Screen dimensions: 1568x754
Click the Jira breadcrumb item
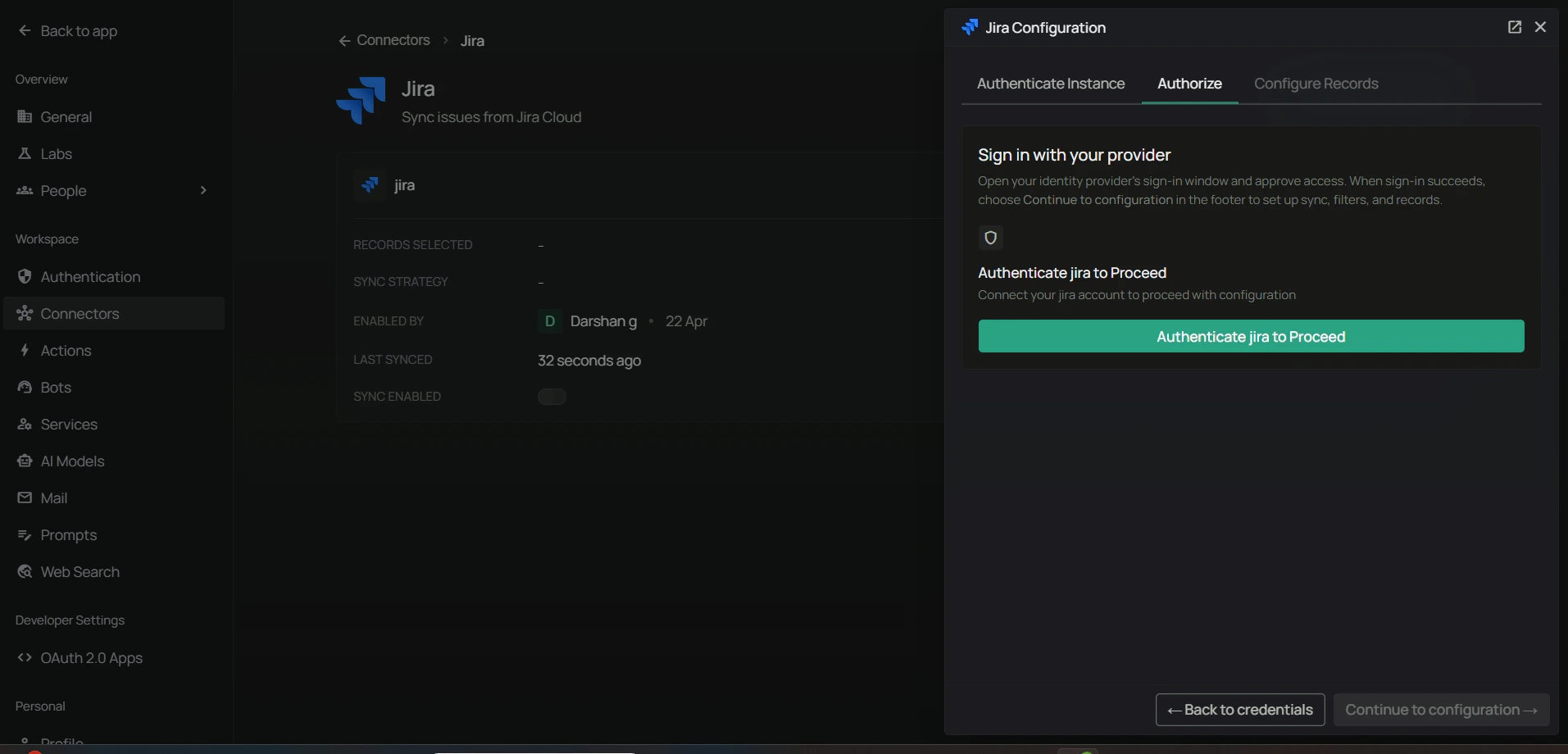[472, 41]
